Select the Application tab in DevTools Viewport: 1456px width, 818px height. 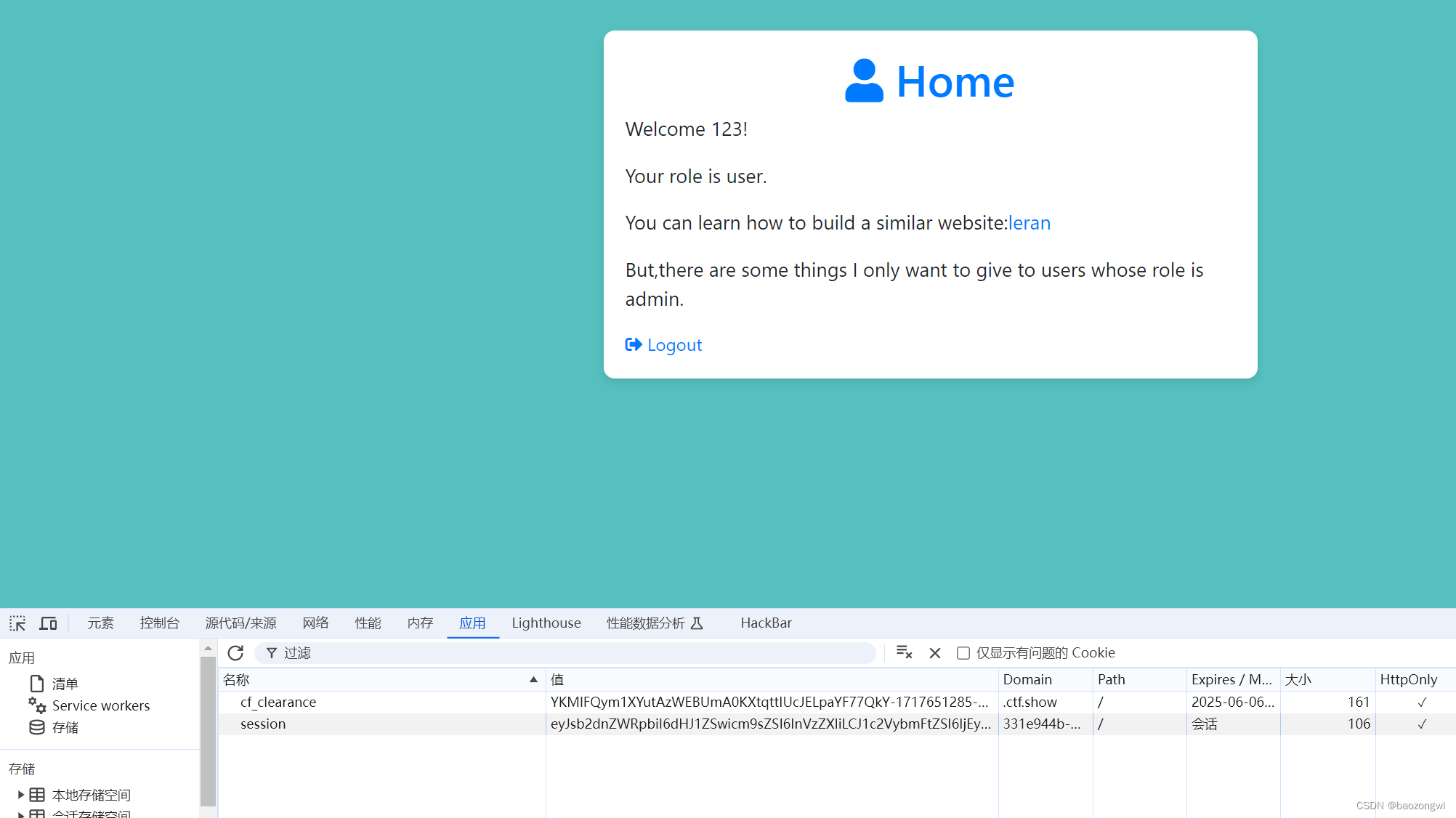470,623
